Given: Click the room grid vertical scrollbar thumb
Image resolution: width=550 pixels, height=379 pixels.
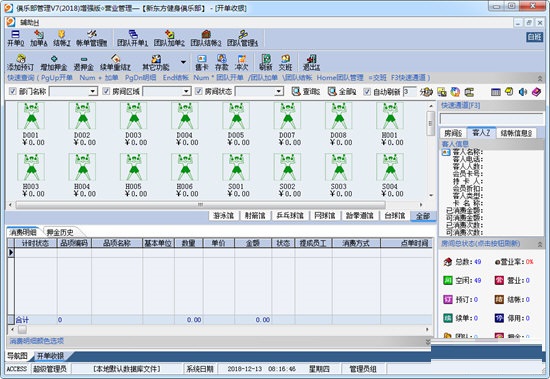Looking at the screenshot, I should pyautogui.click(x=430, y=124).
